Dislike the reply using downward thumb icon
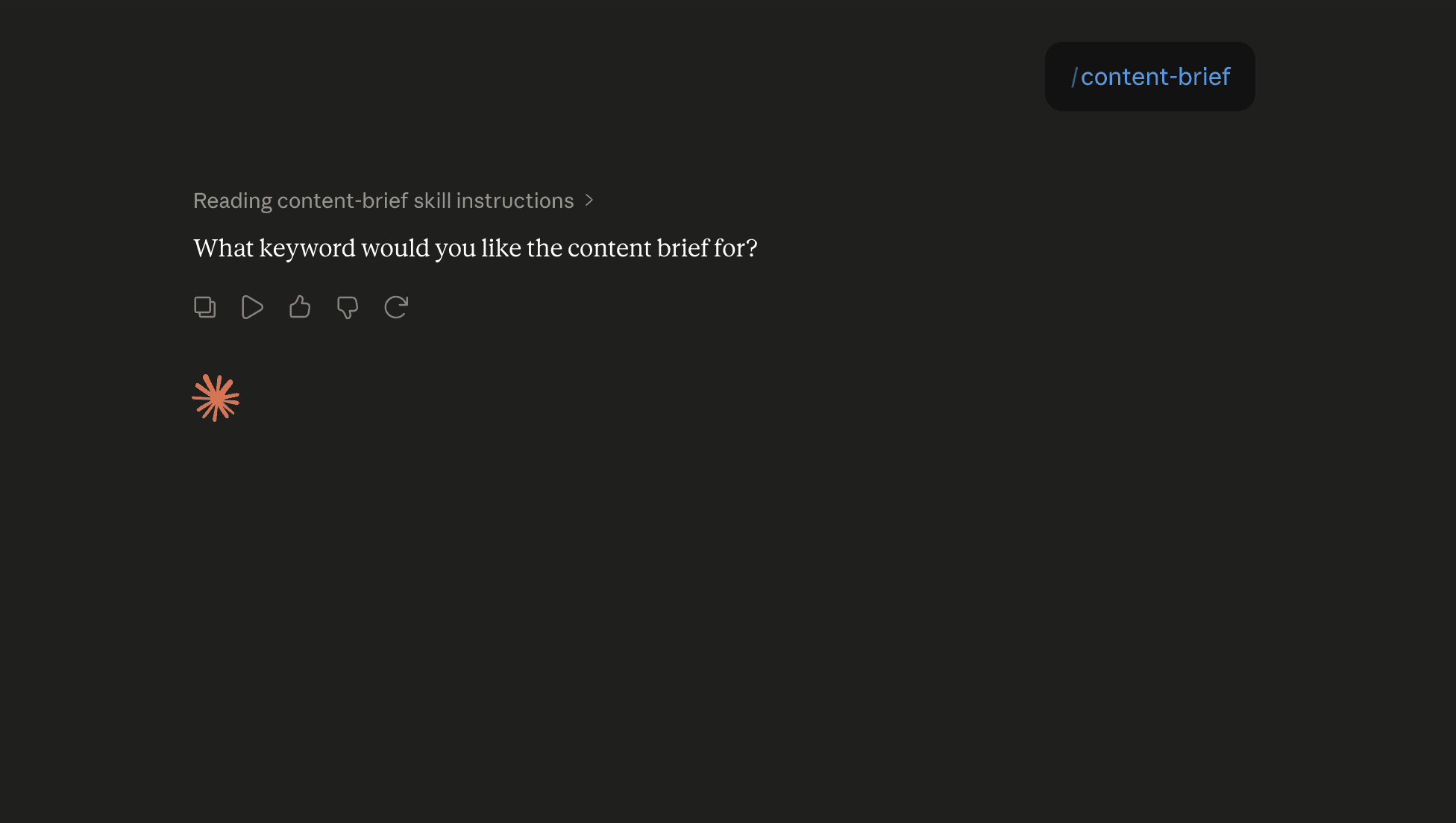Image resolution: width=1456 pixels, height=823 pixels. point(348,307)
